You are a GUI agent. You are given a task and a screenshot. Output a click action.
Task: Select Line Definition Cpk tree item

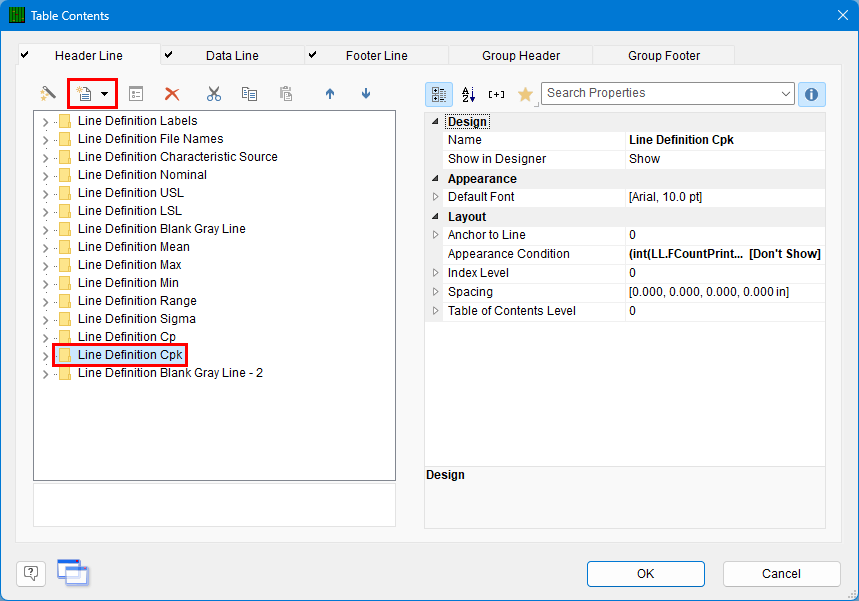(130, 355)
